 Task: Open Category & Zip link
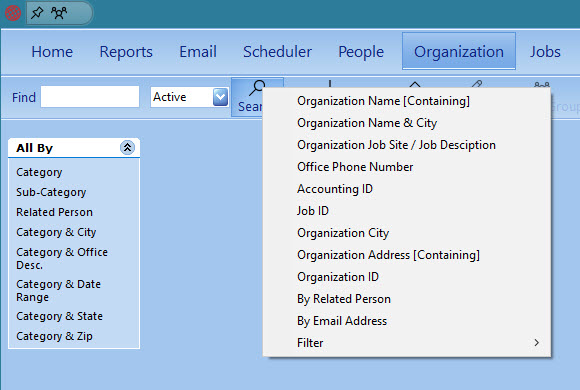pyautogui.click(x=54, y=336)
